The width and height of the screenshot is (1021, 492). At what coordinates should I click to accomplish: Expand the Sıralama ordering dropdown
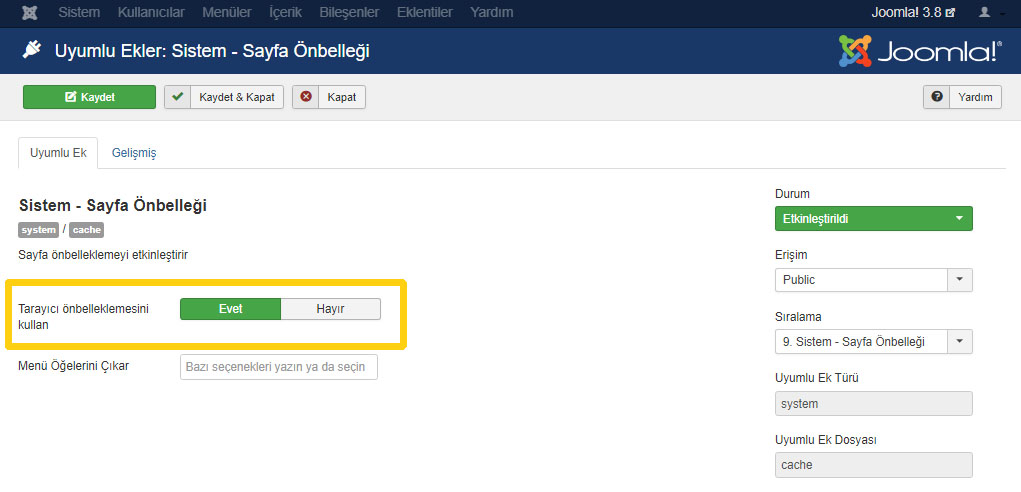coord(873,342)
